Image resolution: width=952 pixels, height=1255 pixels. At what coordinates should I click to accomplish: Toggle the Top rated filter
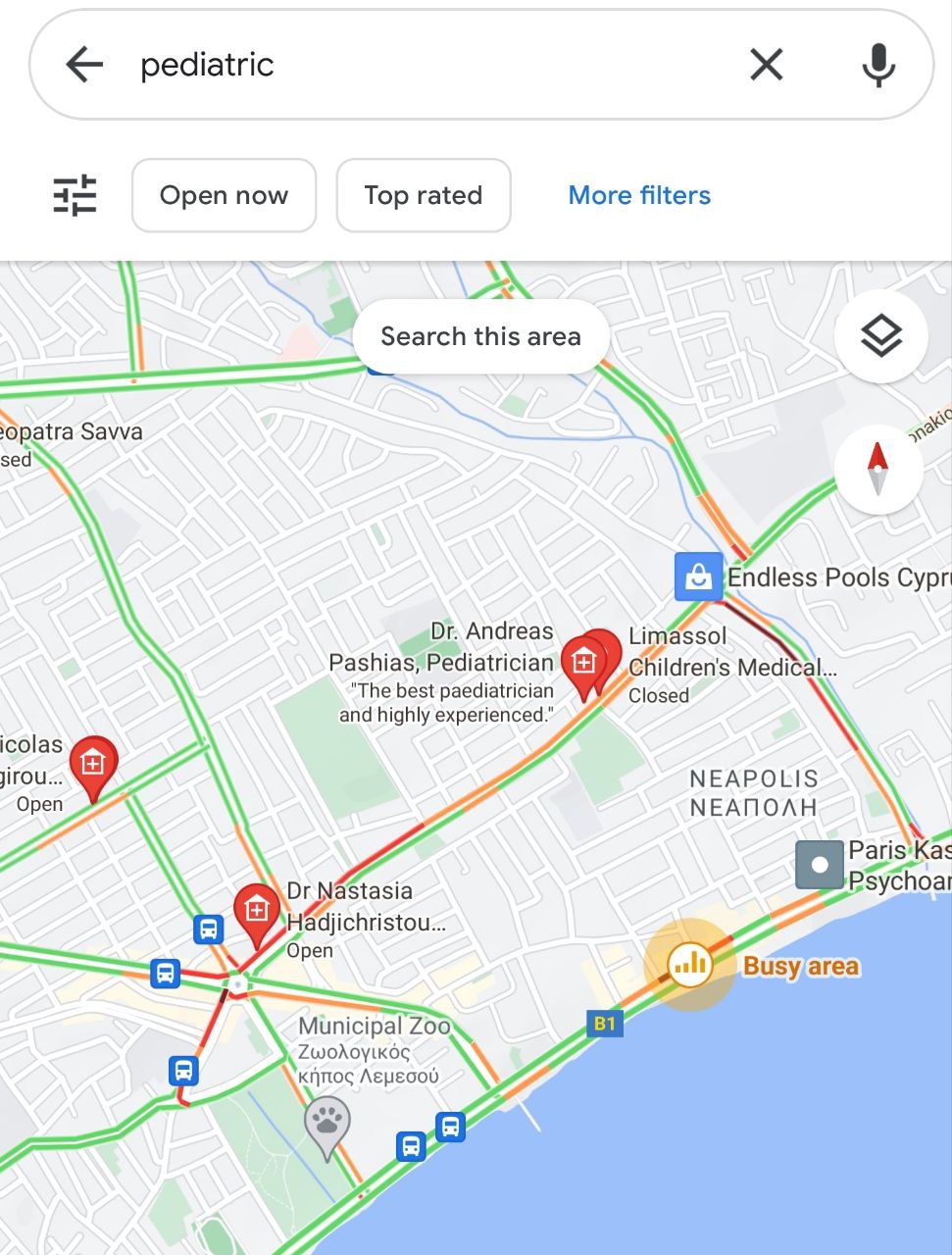424,195
